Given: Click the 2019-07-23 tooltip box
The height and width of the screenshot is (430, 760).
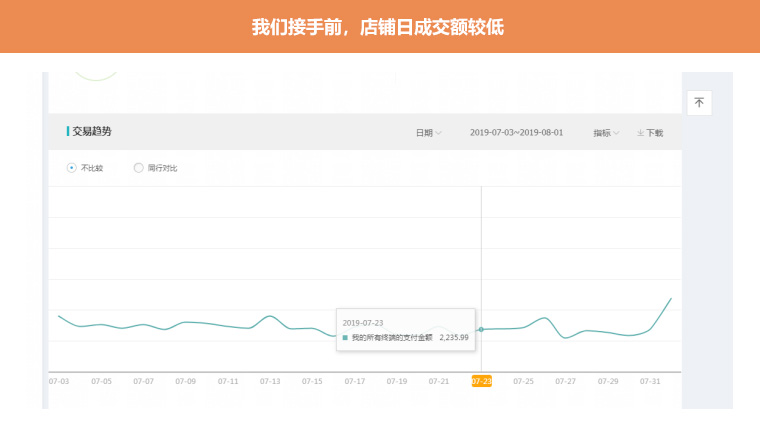Looking at the screenshot, I should click(x=405, y=330).
